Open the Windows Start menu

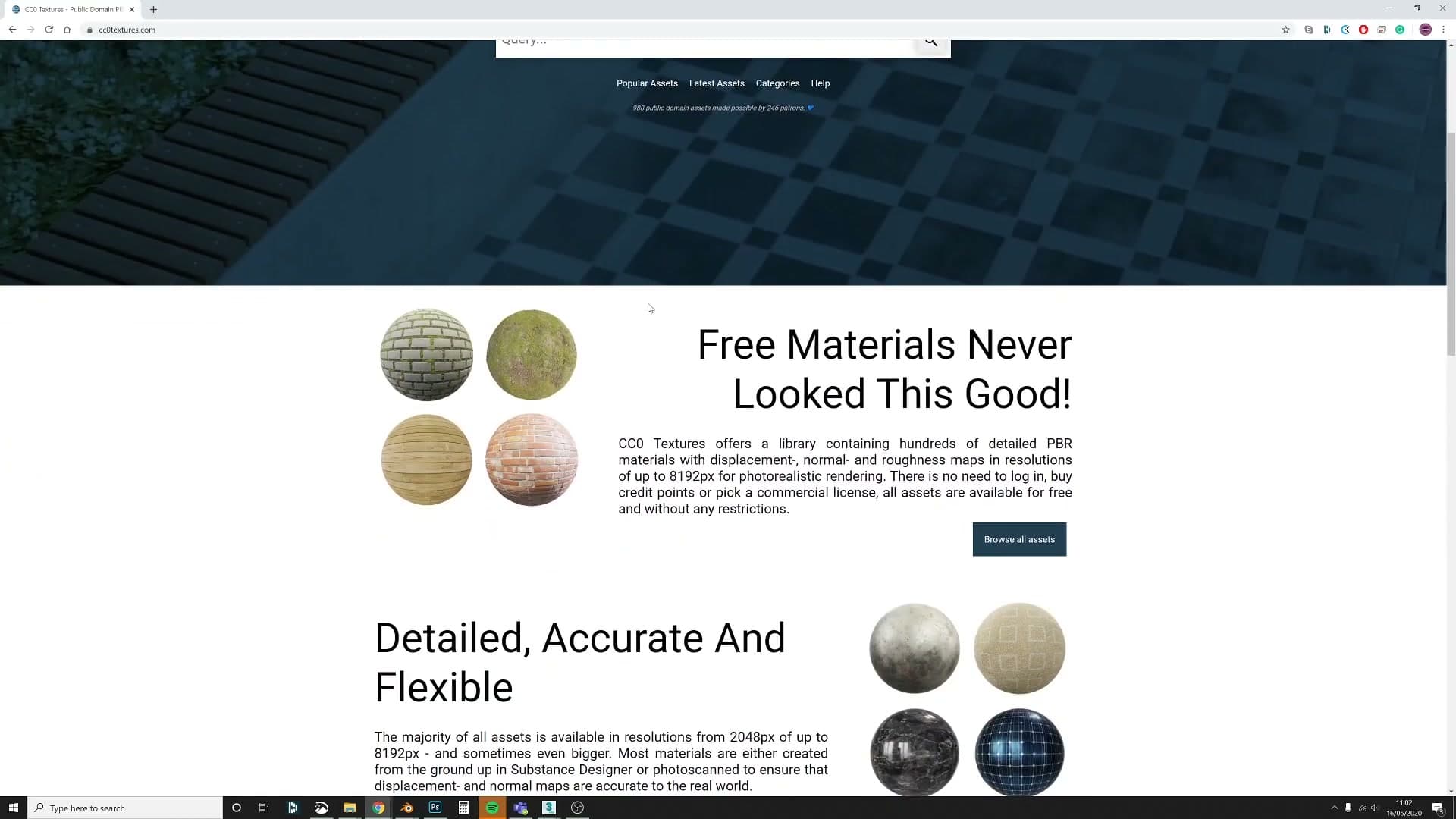(x=13, y=808)
